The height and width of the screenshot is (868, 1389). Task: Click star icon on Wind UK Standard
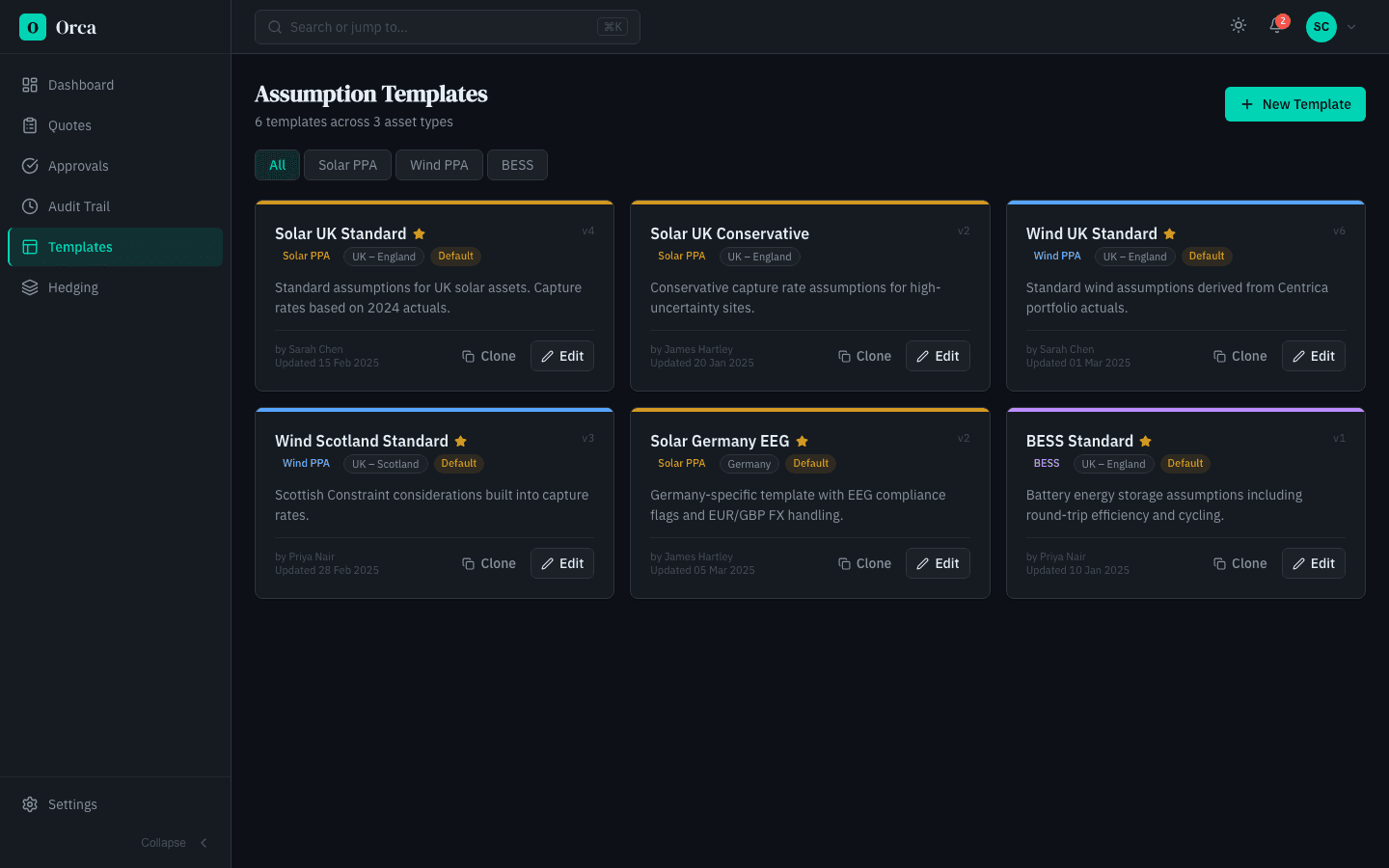click(x=1170, y=233)
